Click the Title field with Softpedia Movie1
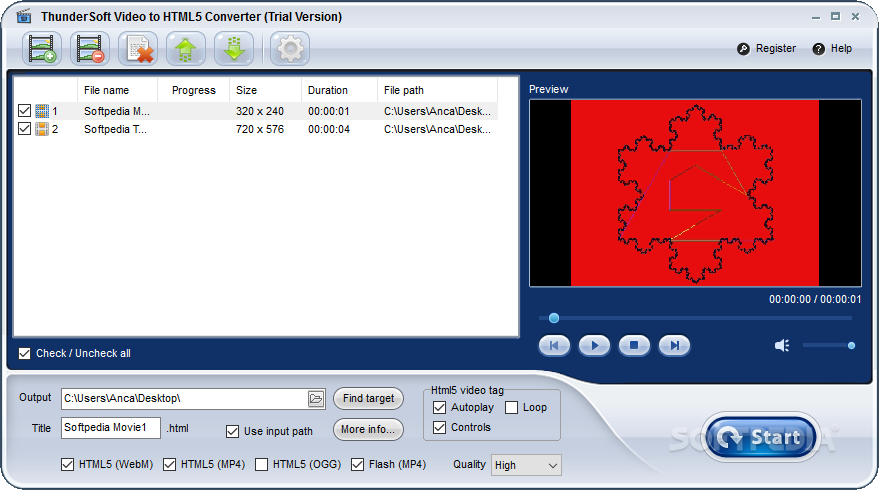879x490 pixels. click(111, 428)
